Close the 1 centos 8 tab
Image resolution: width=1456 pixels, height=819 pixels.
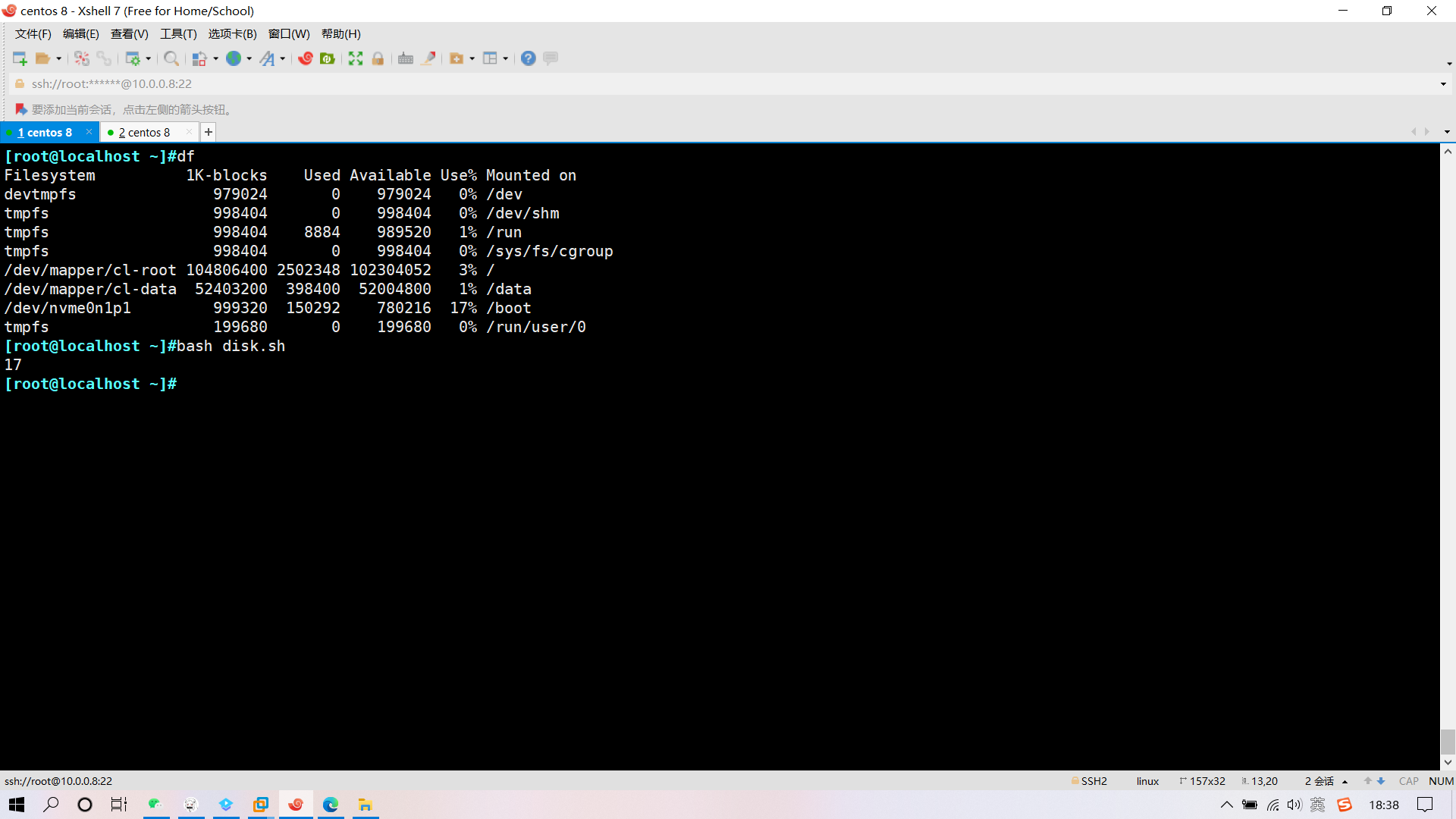89,132
